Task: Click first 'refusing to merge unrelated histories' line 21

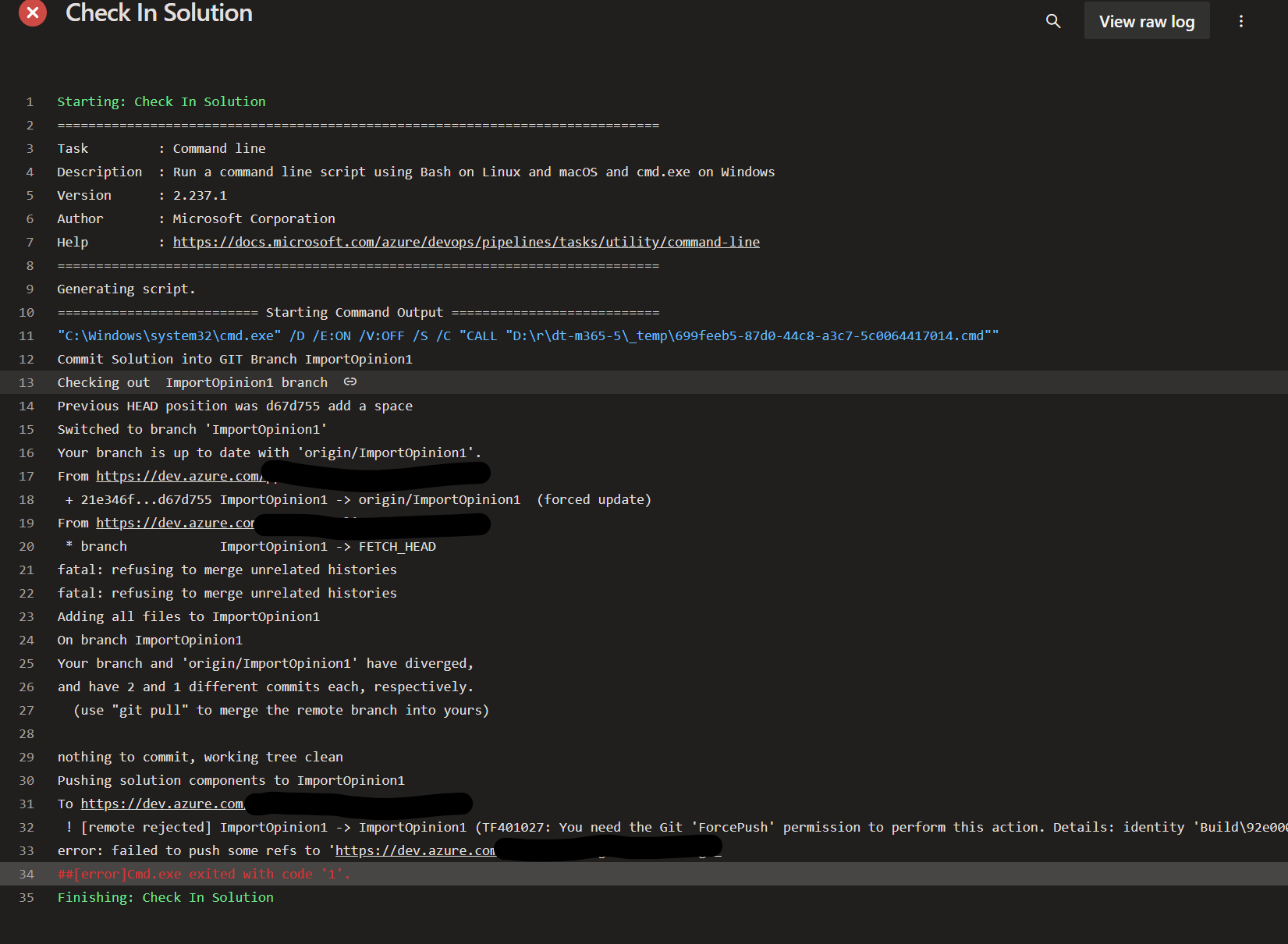Action: click(x=227, y=570)
